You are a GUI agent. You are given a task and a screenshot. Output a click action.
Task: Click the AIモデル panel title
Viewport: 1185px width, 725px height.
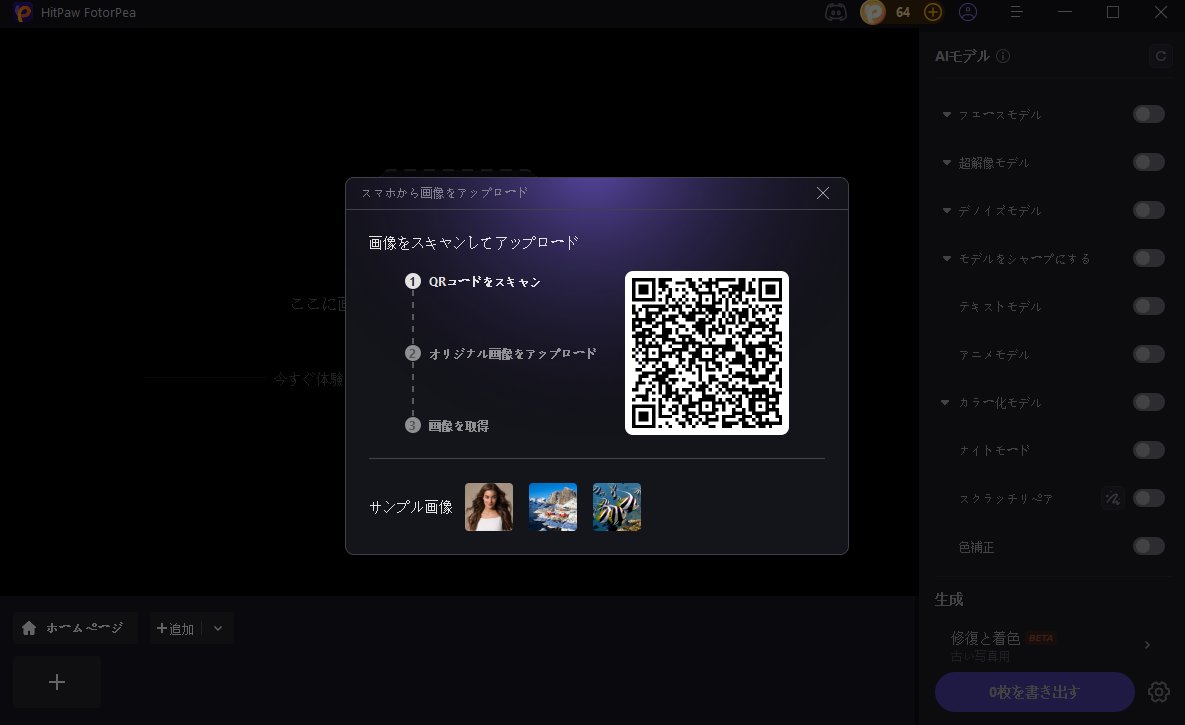(962, 56)
